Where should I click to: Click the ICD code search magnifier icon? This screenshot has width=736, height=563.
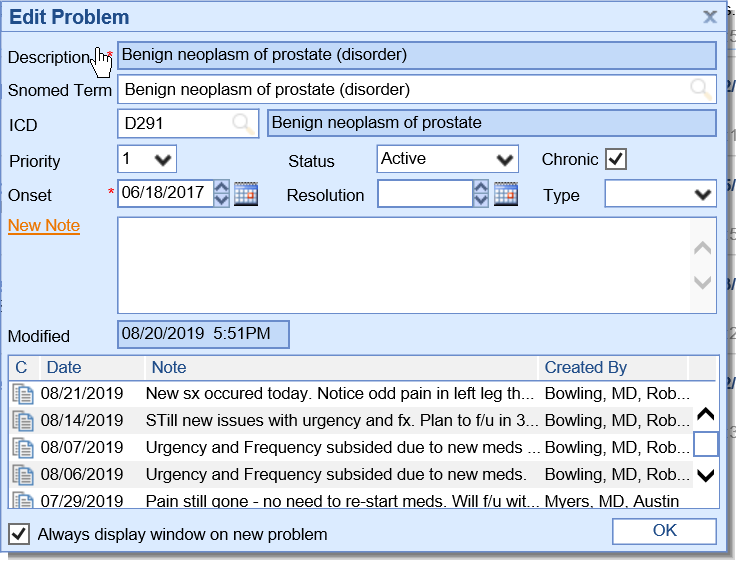click(243, 124)
